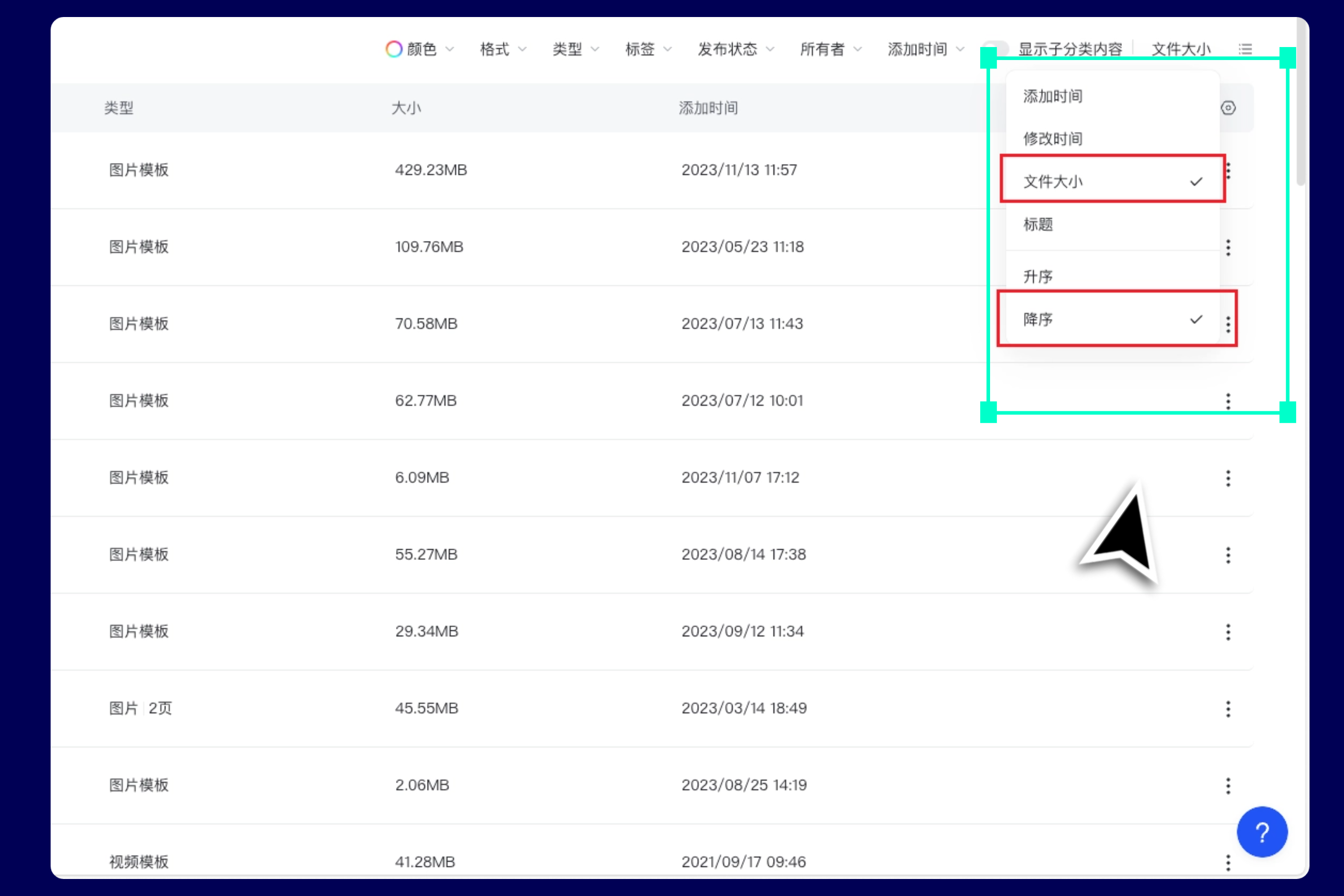Choose 降序 descending order
This screenshot has width=1344, height=896.
pos(1112,319)
